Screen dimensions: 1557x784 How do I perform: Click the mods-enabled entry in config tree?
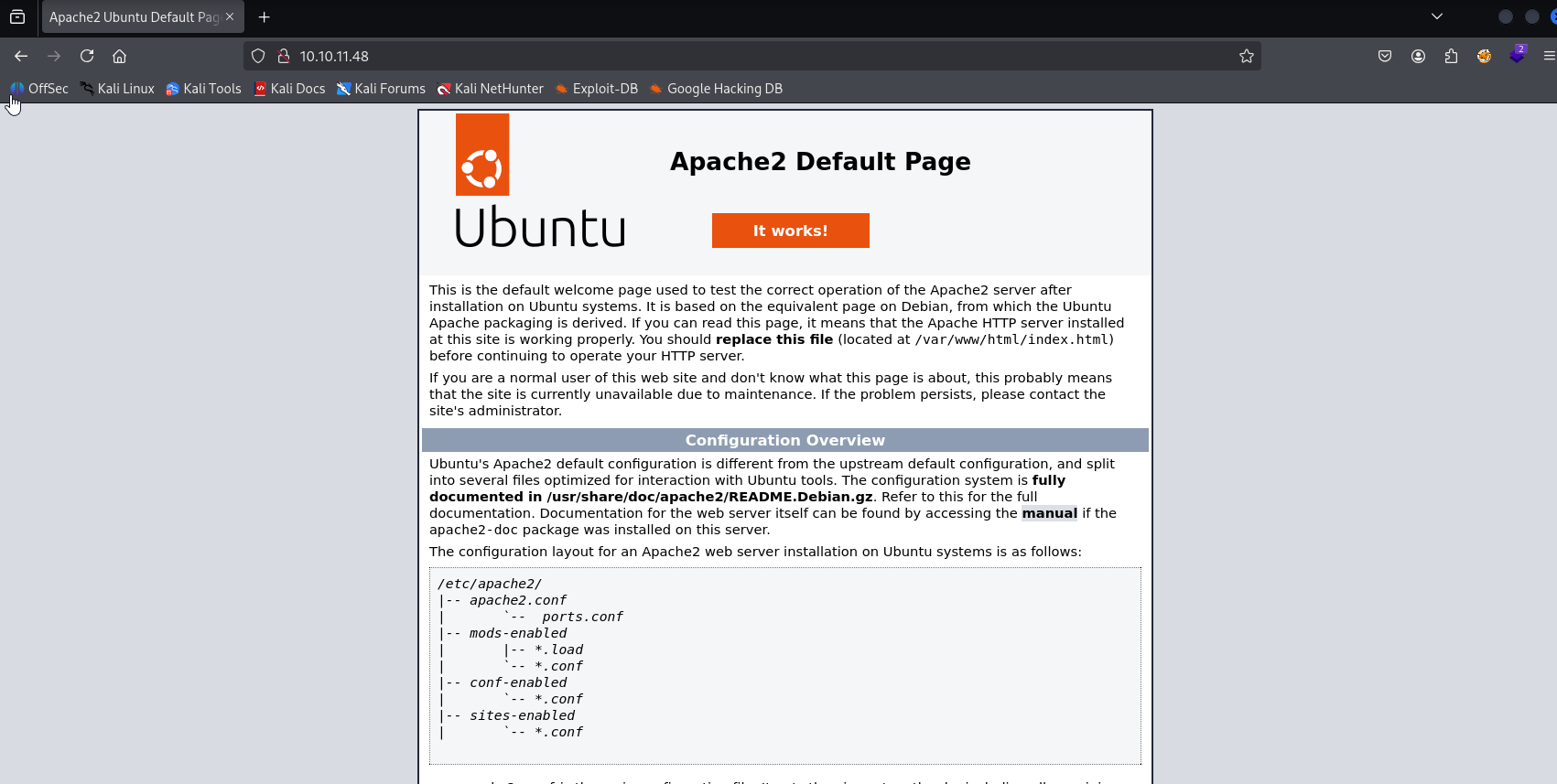(x=518, y=633)
